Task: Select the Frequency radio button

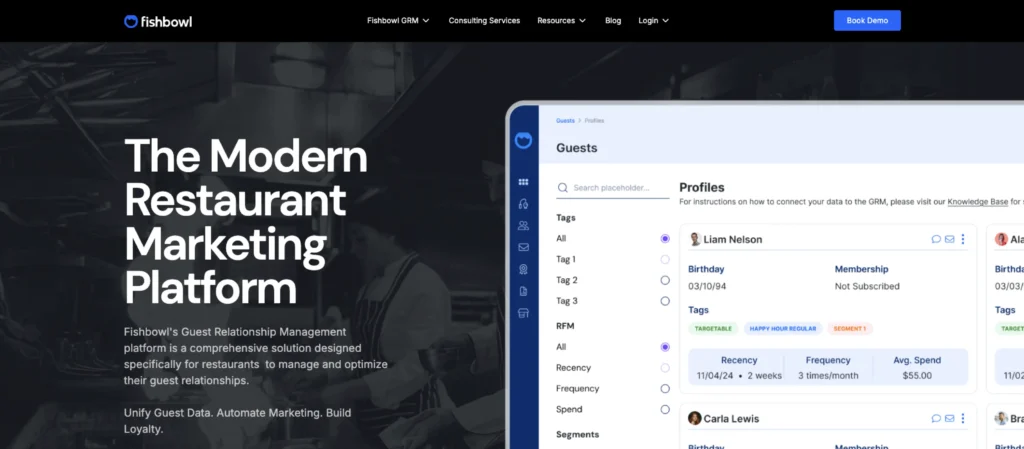Action: (x=665, y=389)
